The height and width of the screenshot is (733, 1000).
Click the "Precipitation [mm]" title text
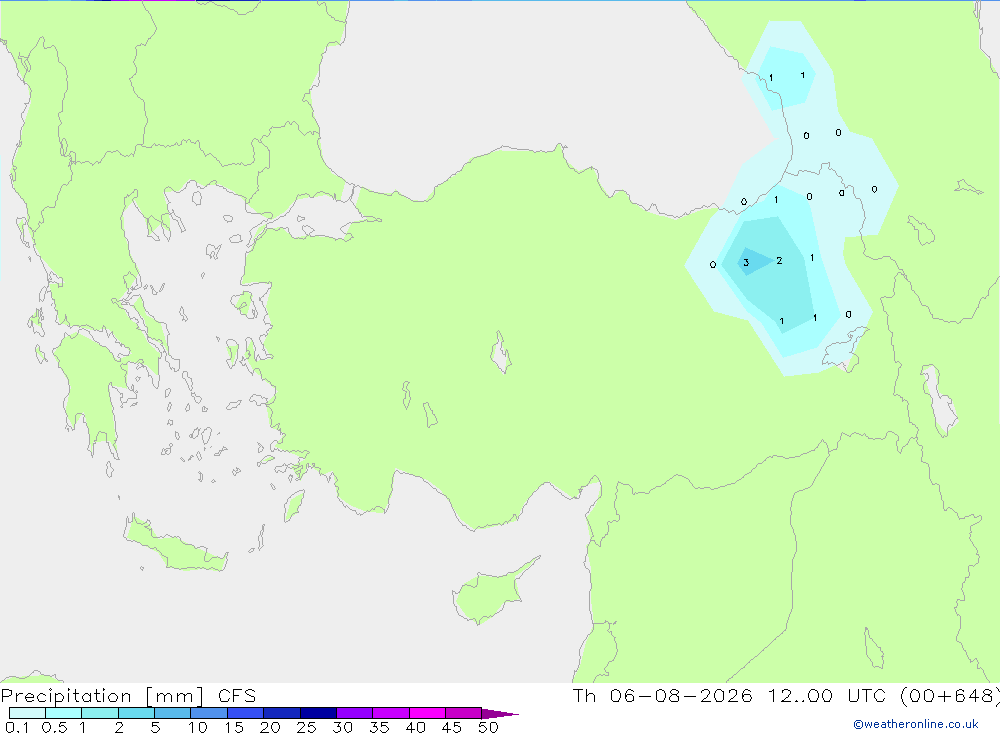pyautogui.click(x=103, y=696)
